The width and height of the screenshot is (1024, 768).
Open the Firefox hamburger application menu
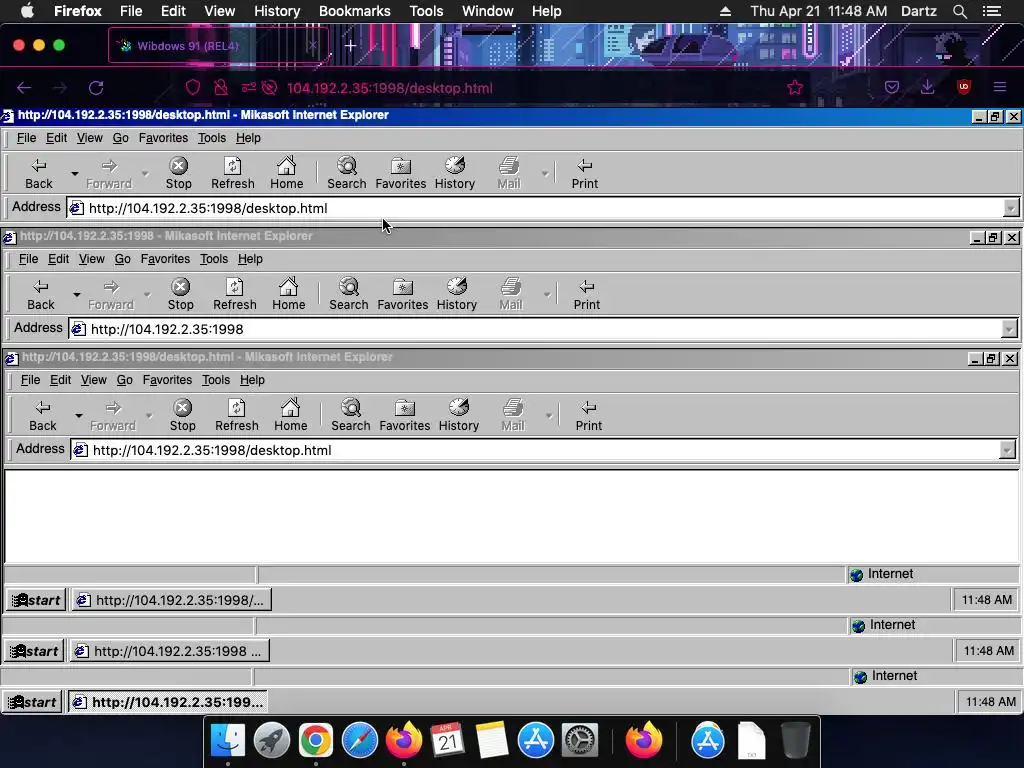(1000, 87)
